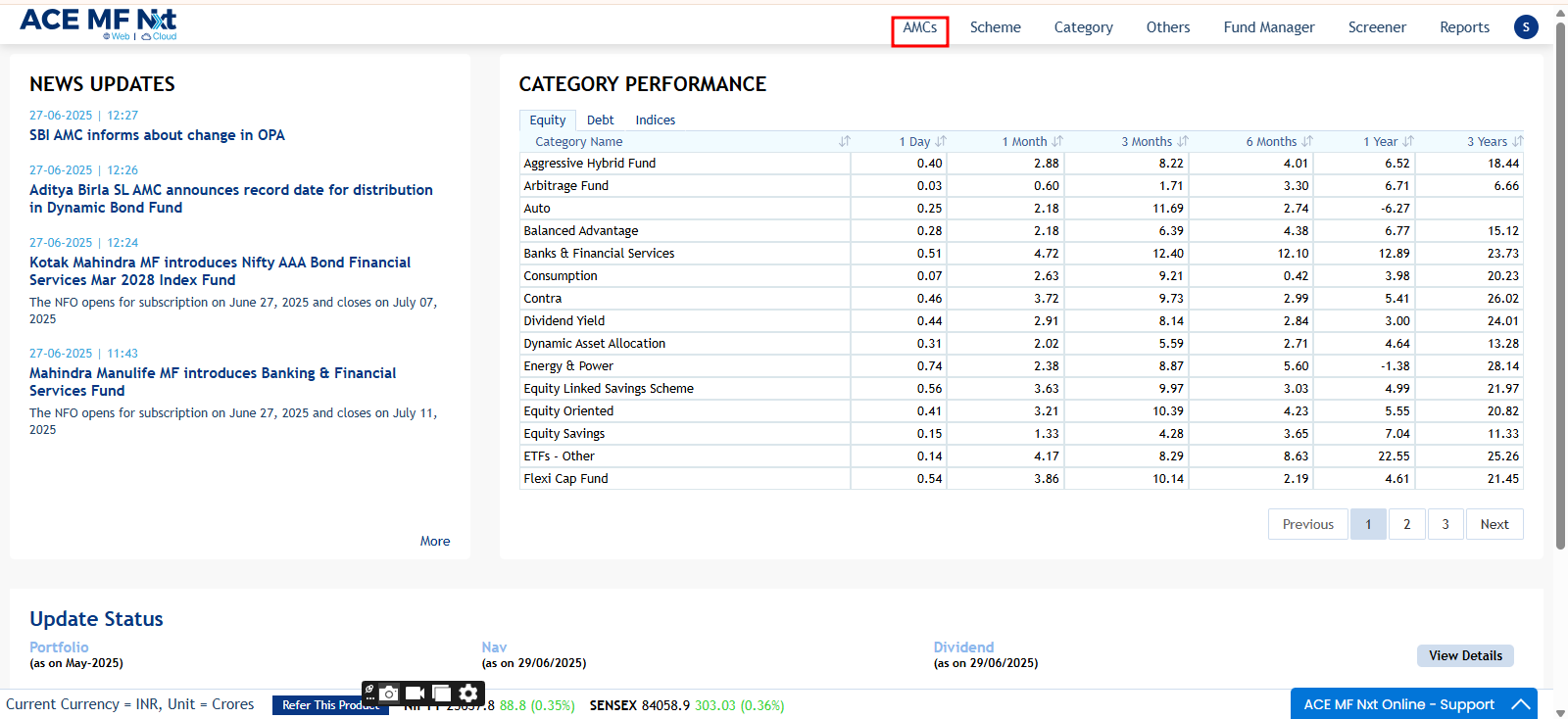
Task: Open the Reports menu in navigation
Action: pyautogui.click(x=1464, y=27)
